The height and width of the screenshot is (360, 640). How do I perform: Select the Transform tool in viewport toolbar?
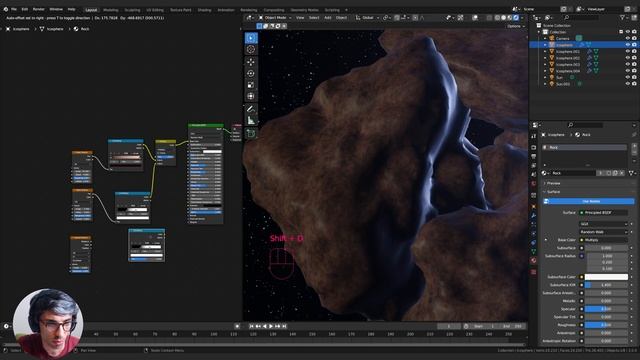pyautogui.click(x=251, y=96)
